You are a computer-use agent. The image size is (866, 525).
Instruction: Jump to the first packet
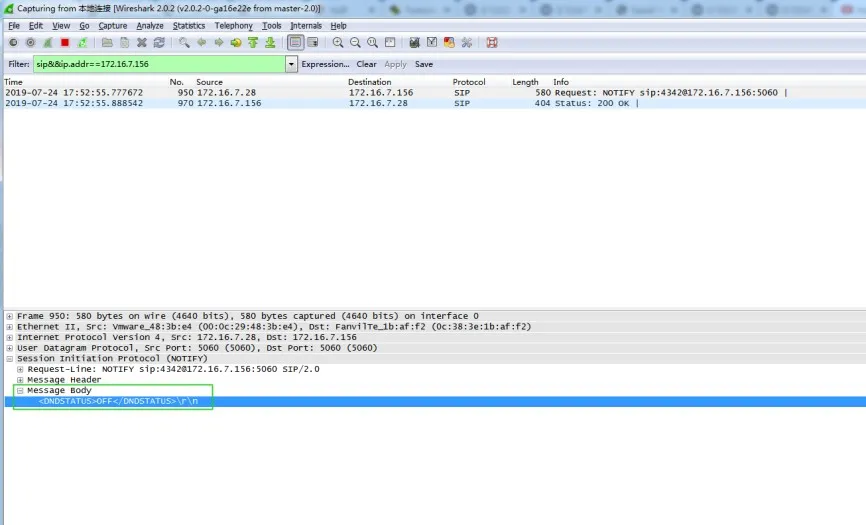point(253,43)
